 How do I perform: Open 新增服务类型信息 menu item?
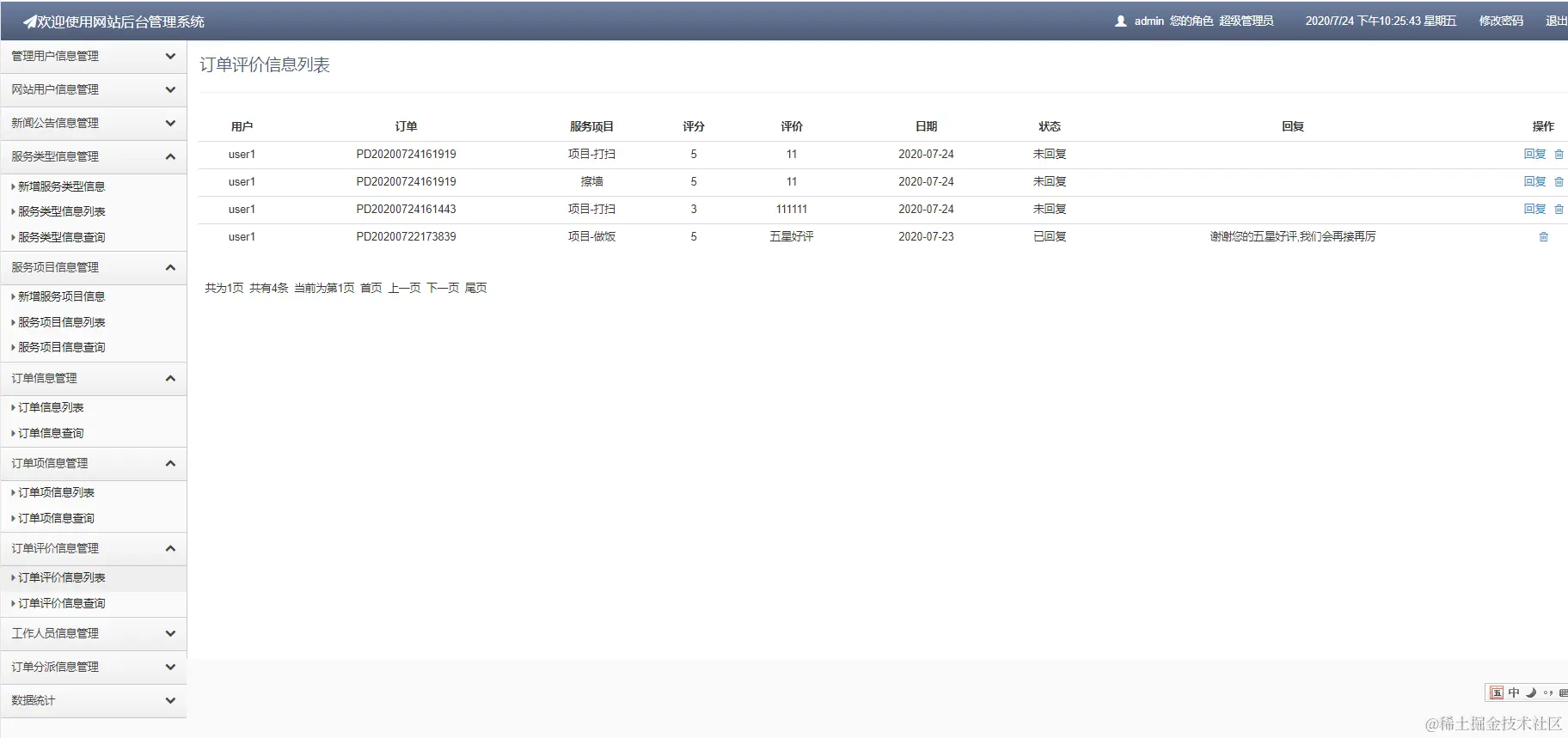pyautogui.click(x=61, y=186)
